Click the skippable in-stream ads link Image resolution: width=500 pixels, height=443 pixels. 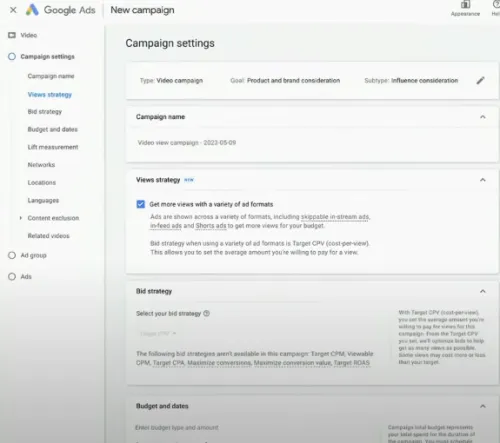pos(335,217)
